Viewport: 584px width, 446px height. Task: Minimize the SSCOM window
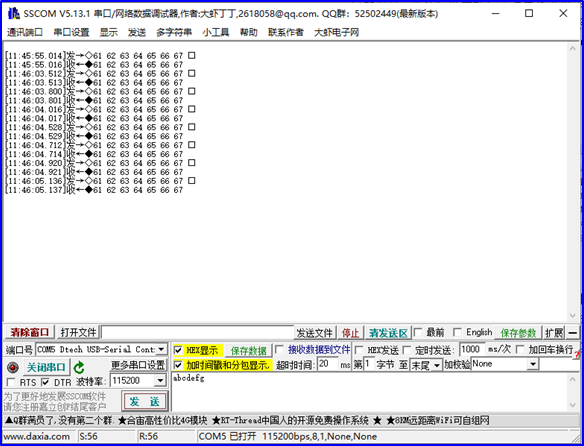[x=495, y=13]
